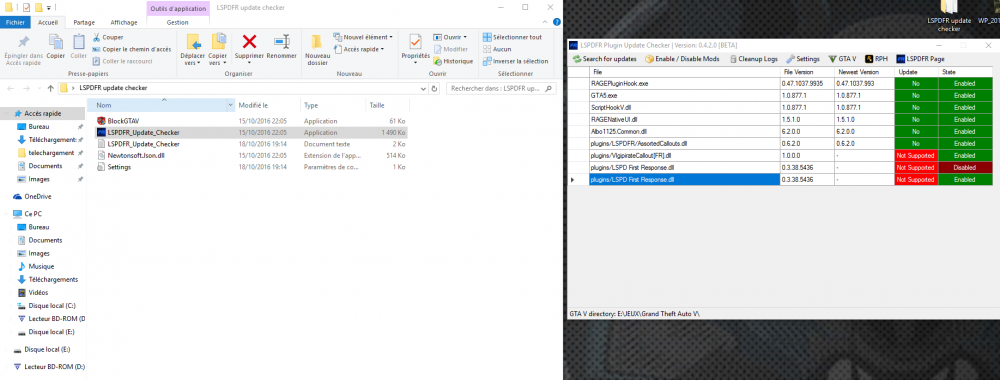Click Cleanup Logs toolbar button
Image resolution: width=1000 pixels, height=380 pixels.
(x=753, y=59)
